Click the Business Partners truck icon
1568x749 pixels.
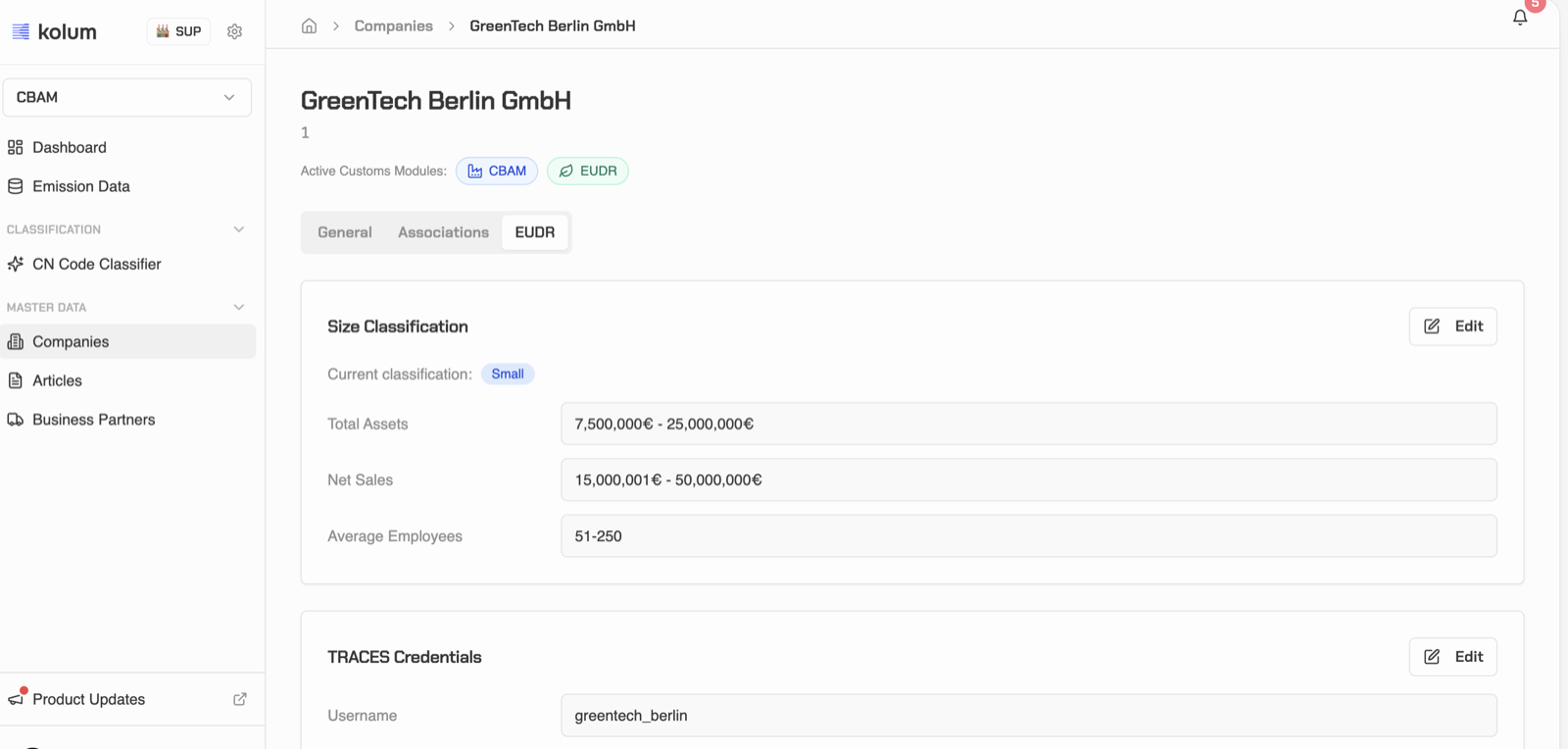pyautogui.click(x=16, y=420)
